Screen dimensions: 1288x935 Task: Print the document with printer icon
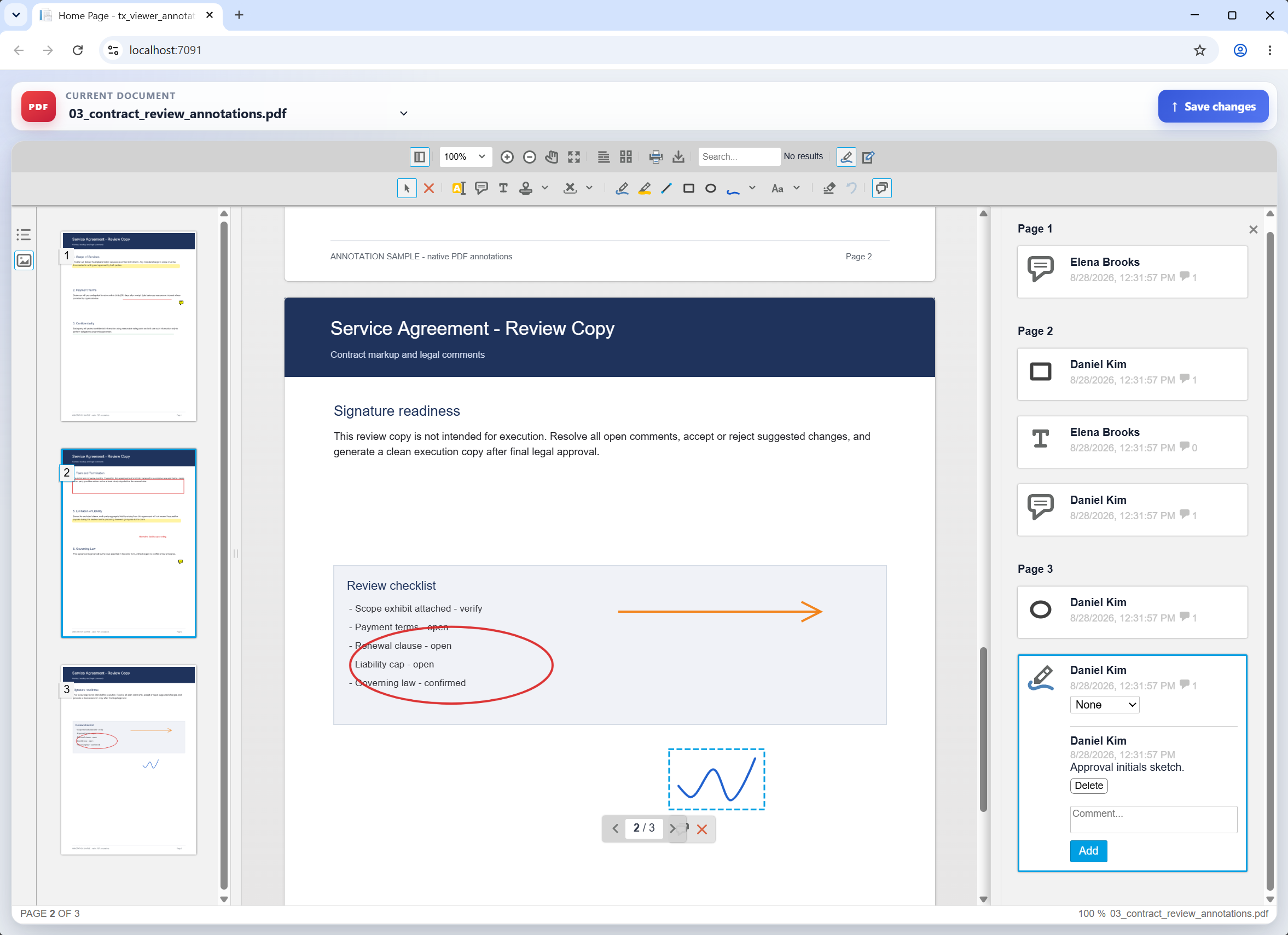656,156
